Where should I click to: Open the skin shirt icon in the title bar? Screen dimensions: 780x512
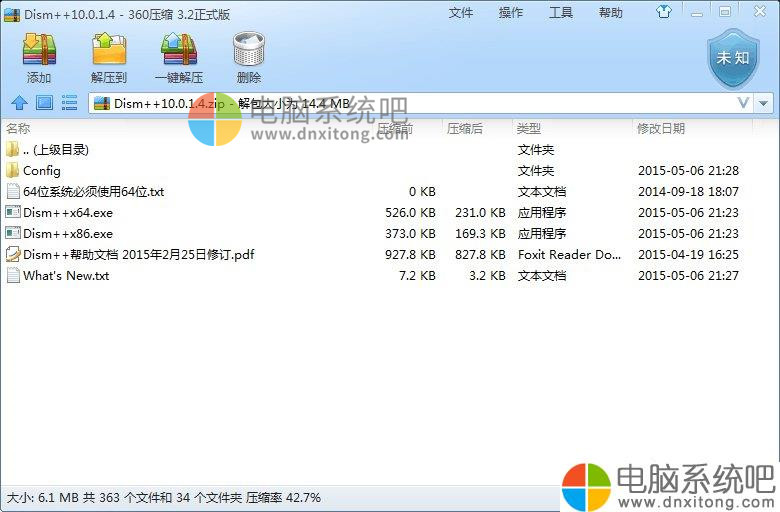664,11
